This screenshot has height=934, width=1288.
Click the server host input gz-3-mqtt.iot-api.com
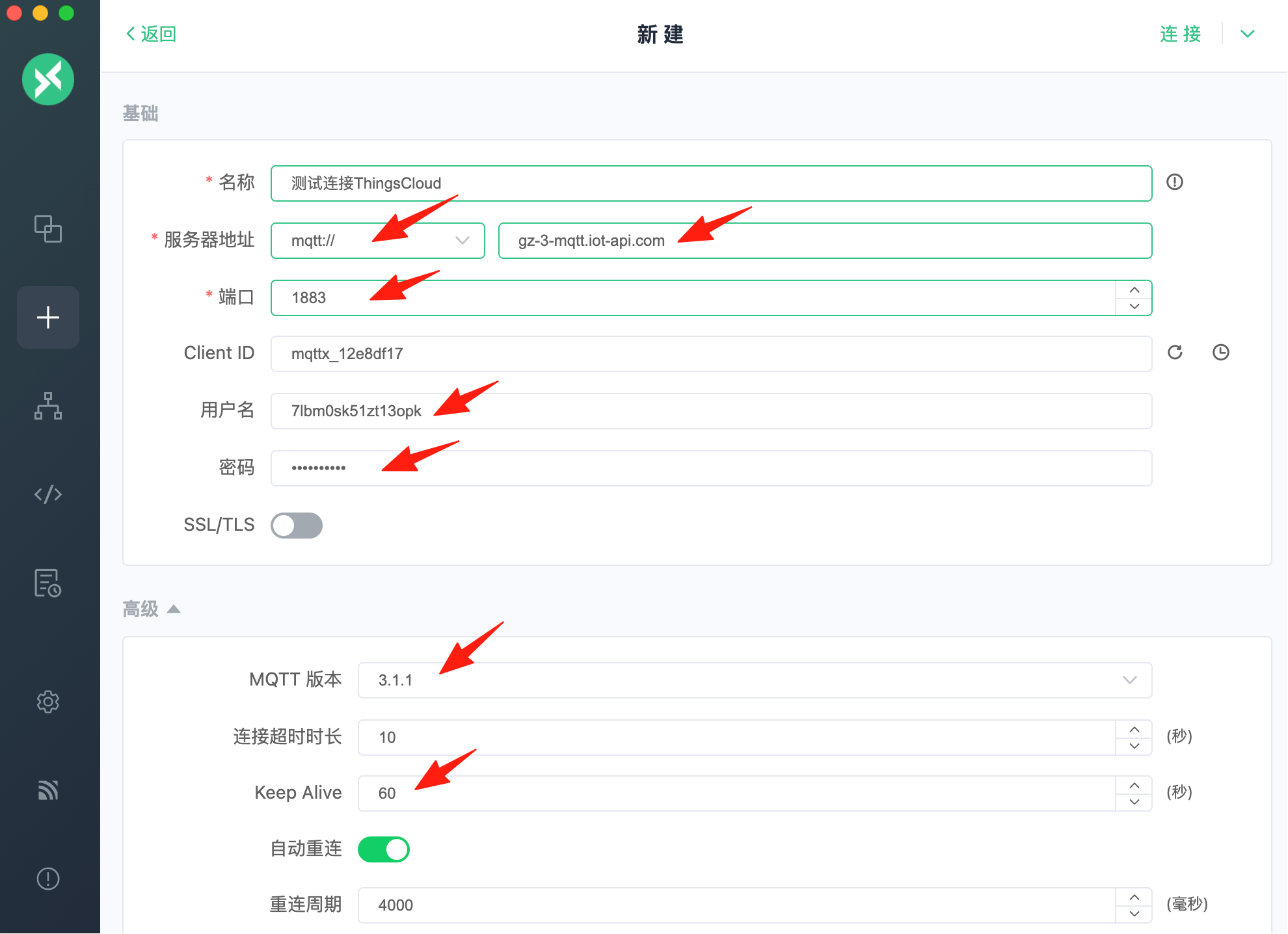click(x=825, y=241)
